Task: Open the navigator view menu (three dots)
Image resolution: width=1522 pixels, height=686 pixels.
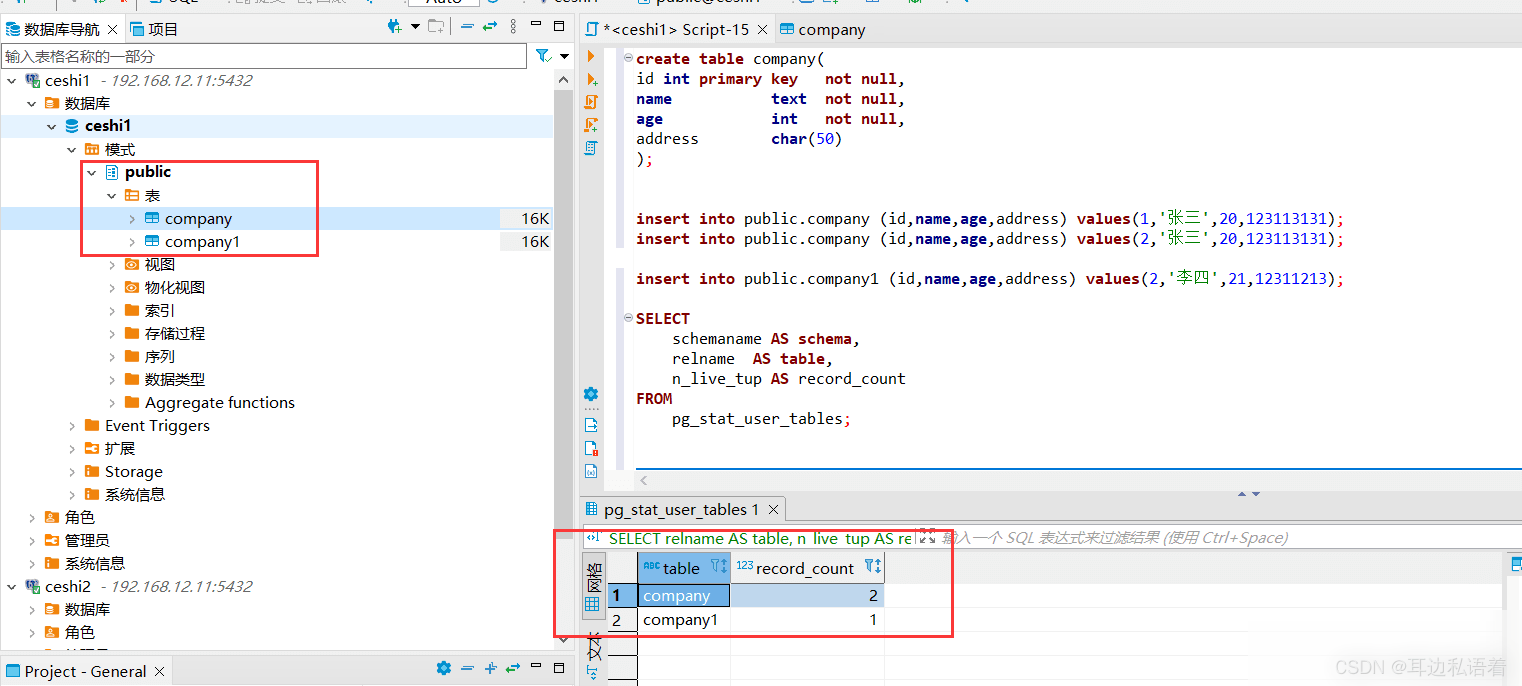Action: (x=513, y=28)
